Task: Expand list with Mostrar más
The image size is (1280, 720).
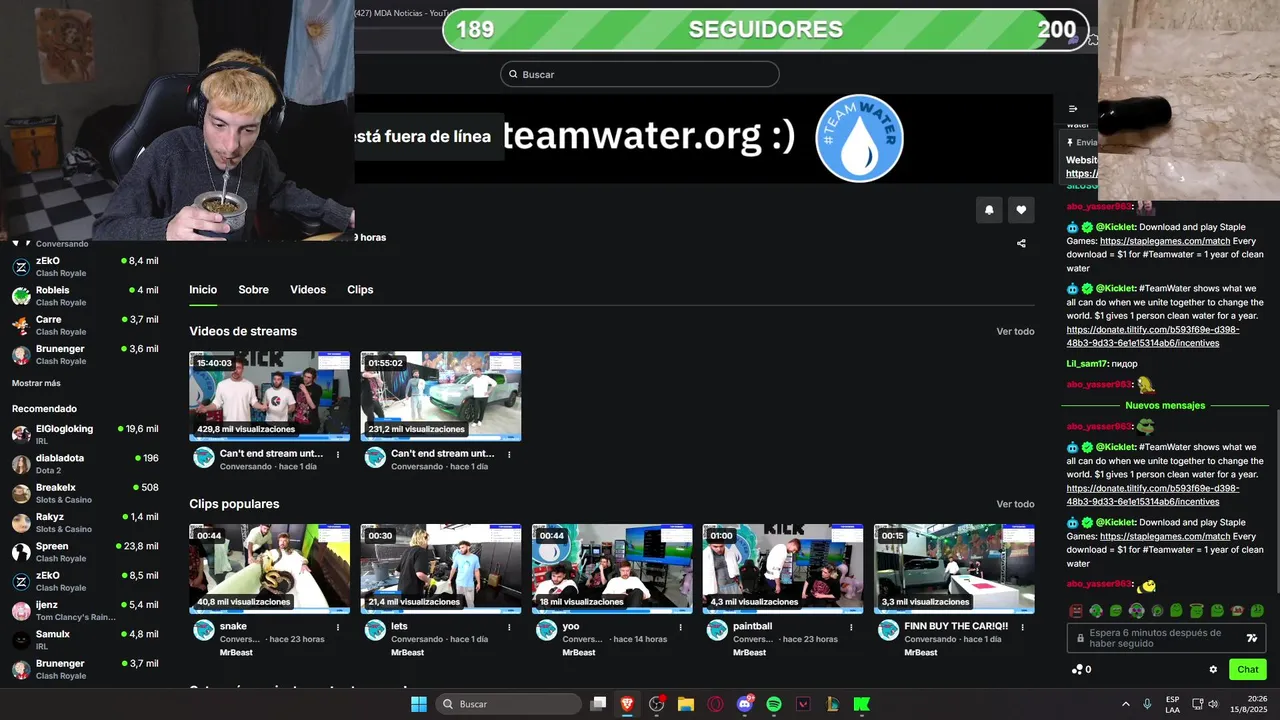Action: (36, 383)
